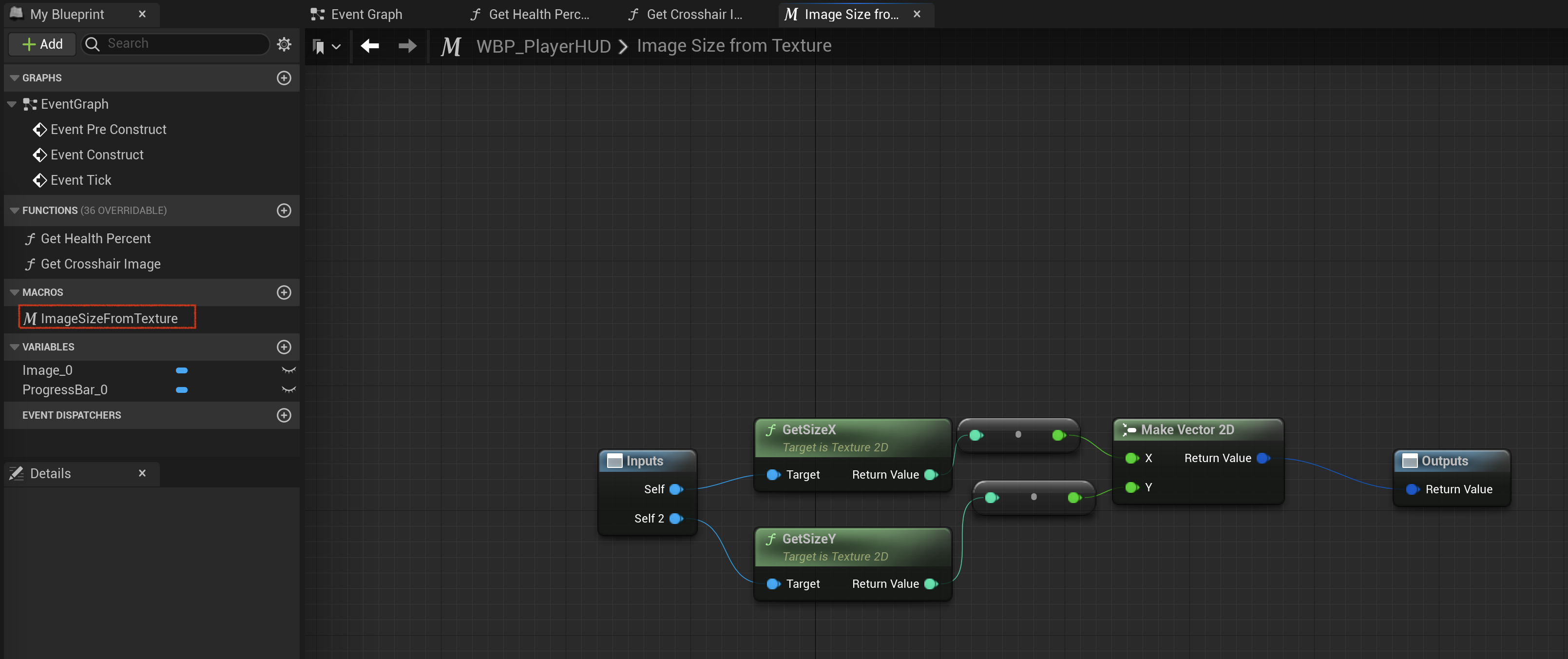
Task: Click WBP_PlayerHUD breadcrumb link
Action: pyautogui.click(x=543, y=46)
